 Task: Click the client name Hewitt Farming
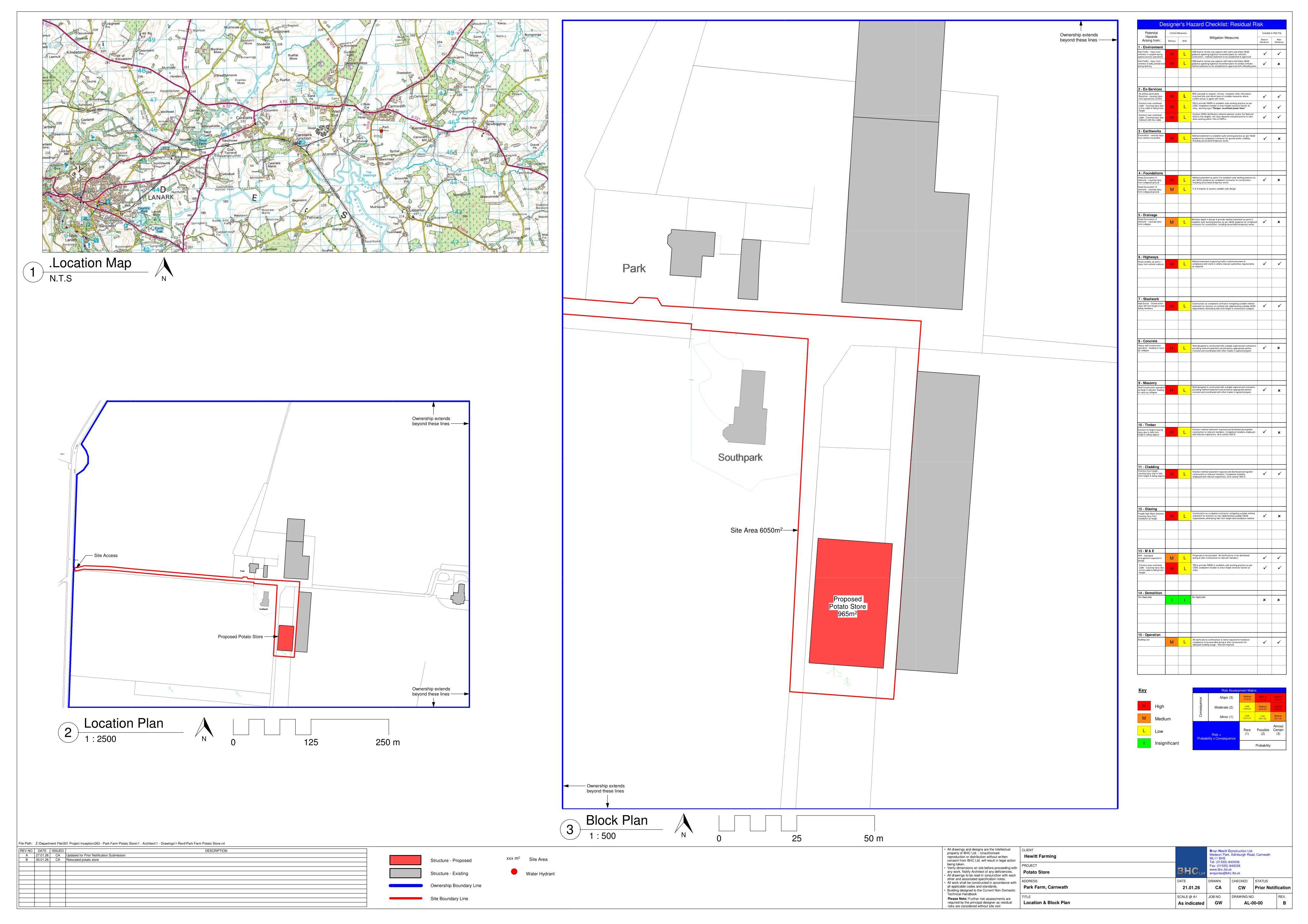coord(1040,856)
